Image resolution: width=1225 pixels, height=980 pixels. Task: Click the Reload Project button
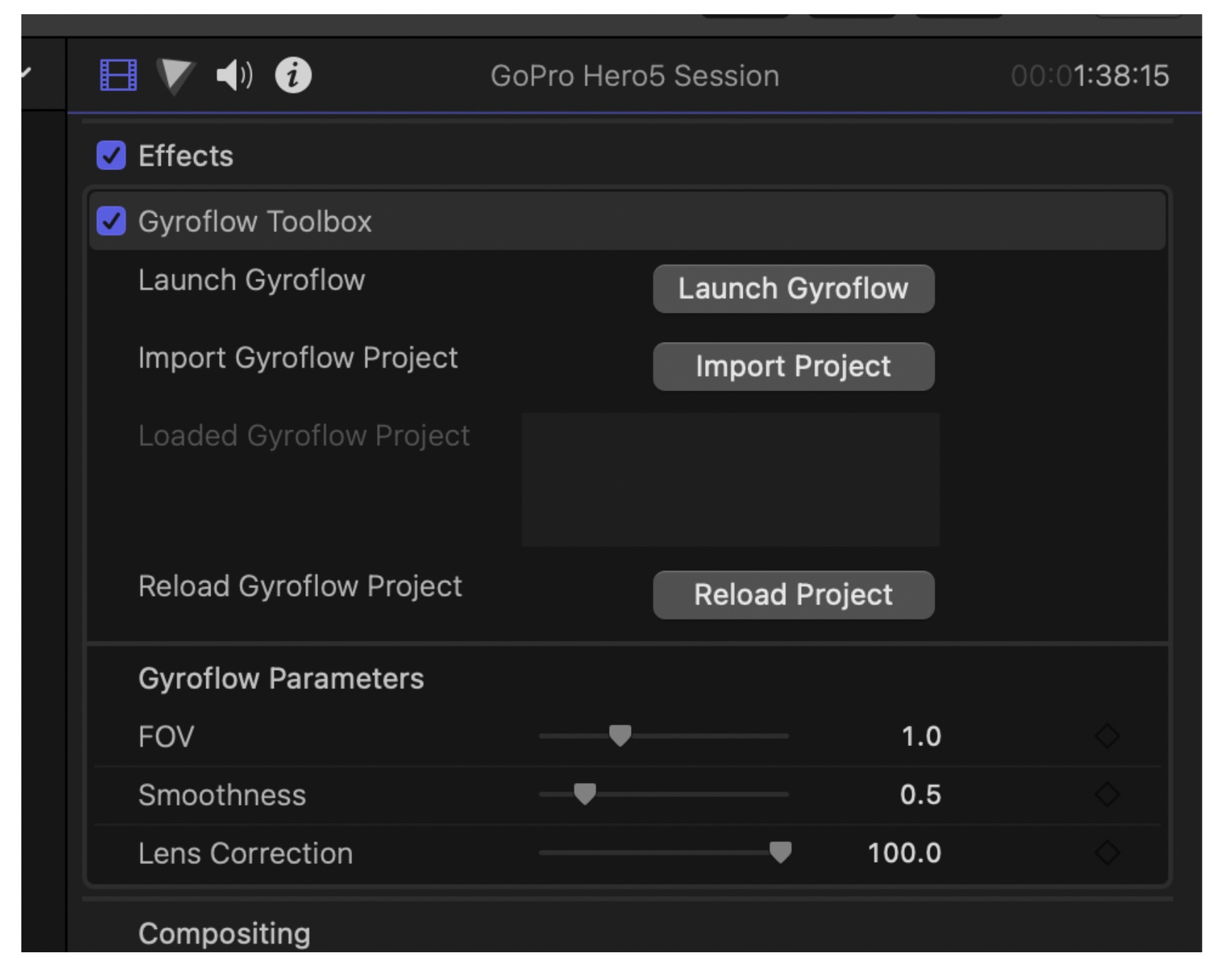tap(793, 595)
